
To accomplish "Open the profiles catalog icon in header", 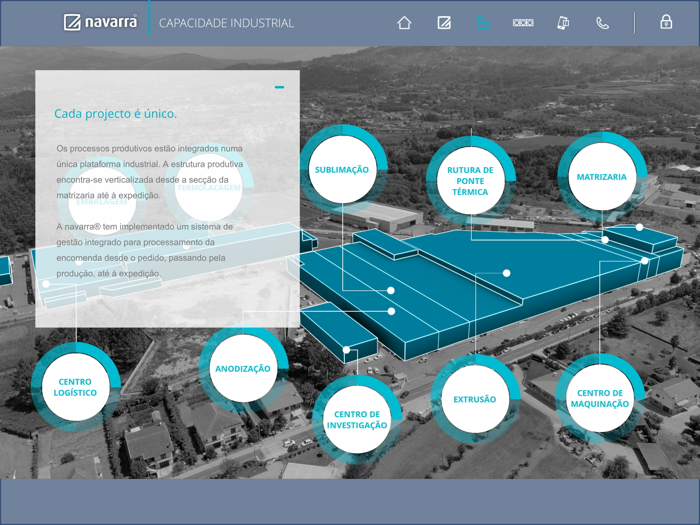I will click(523, 22).
